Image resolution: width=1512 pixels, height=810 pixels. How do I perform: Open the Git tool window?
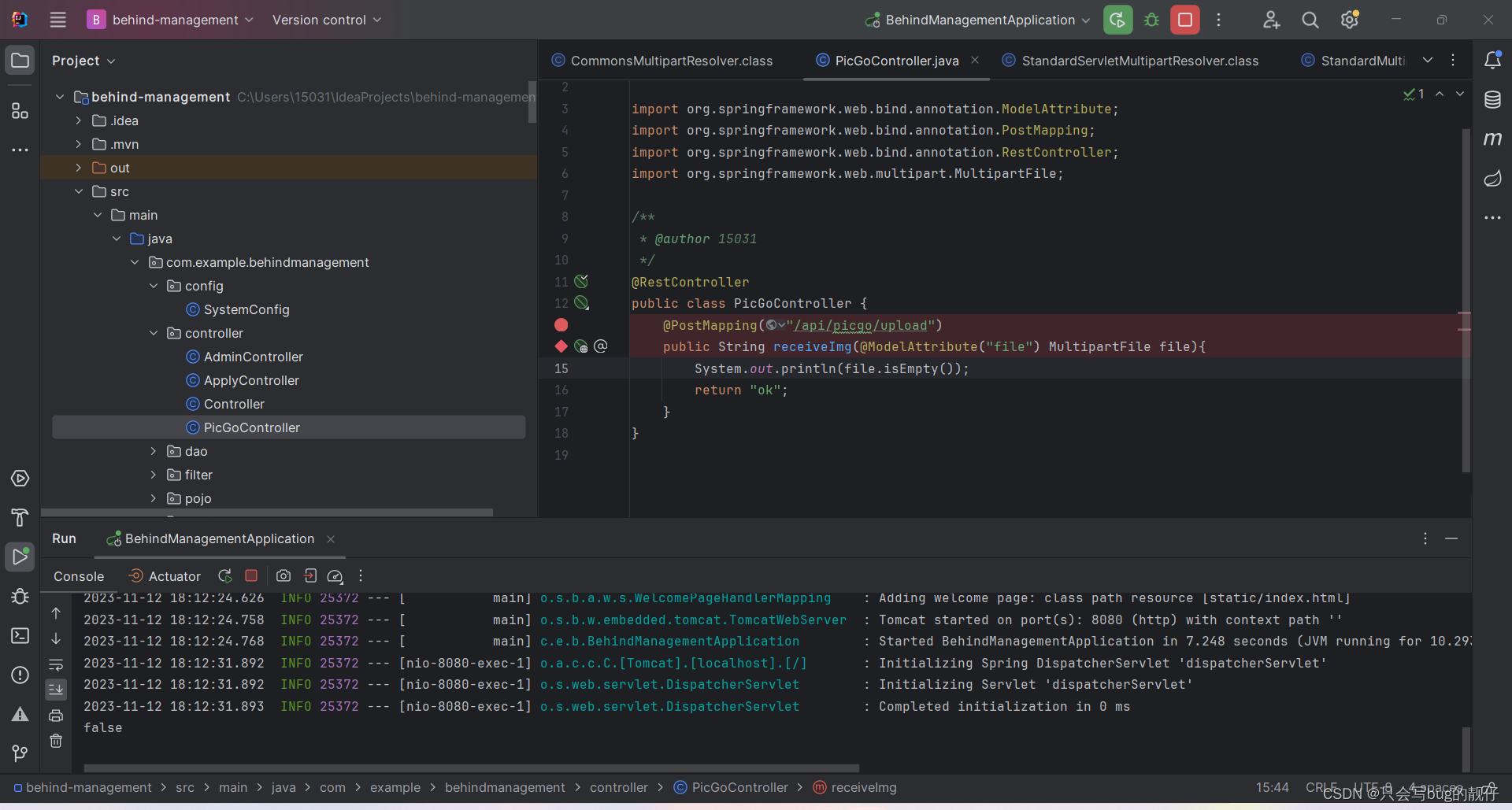(20, 753)
